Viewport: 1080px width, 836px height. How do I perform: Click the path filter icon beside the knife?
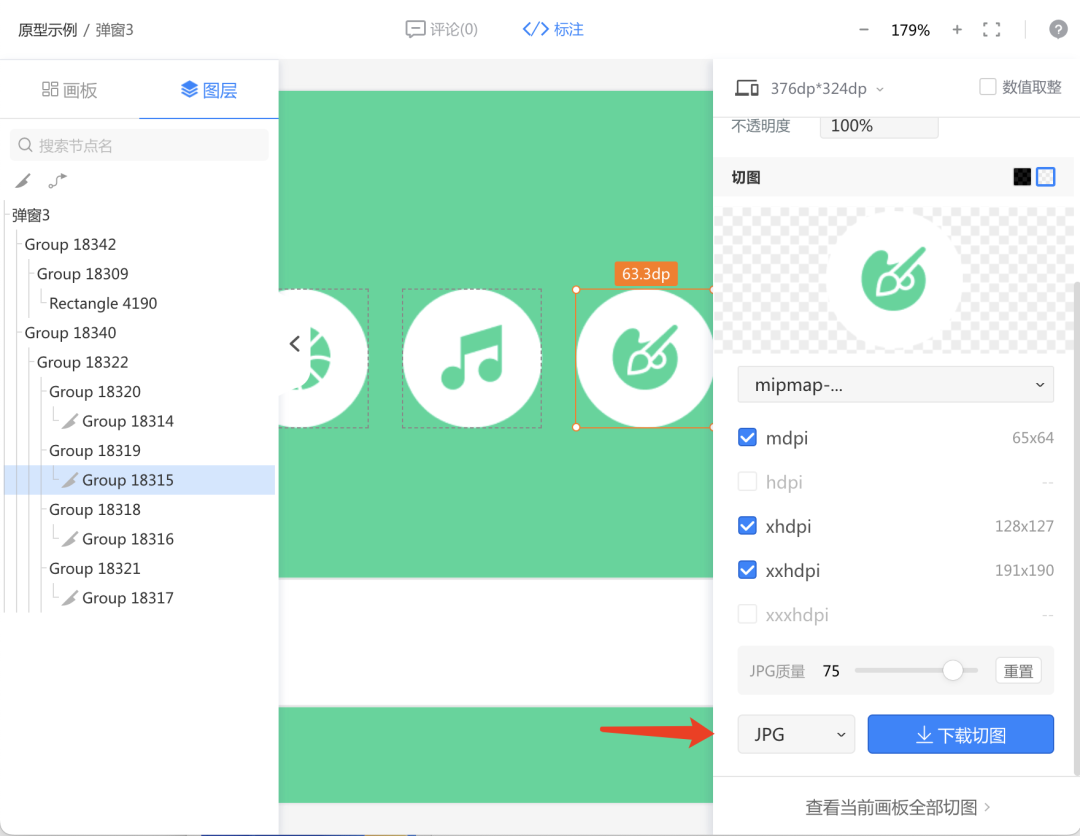click(x=58, y=181)
